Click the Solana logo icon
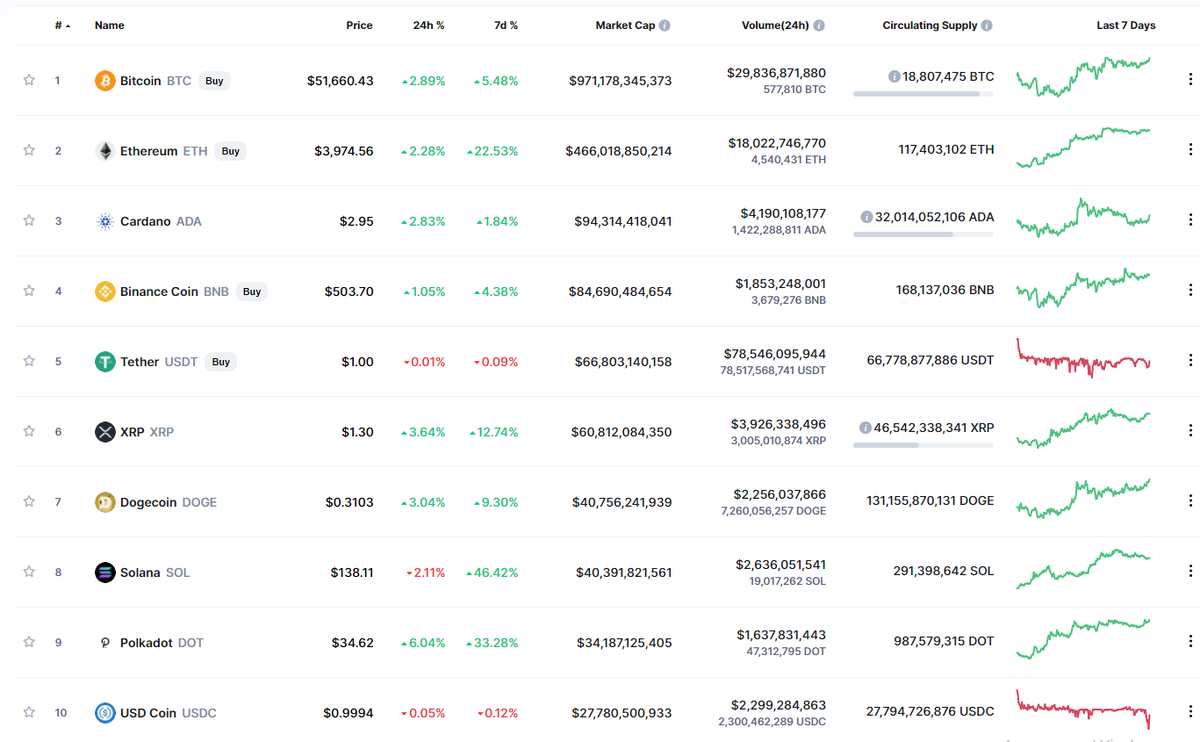This screenshot has height=742, width=1200. click(105, 572)
